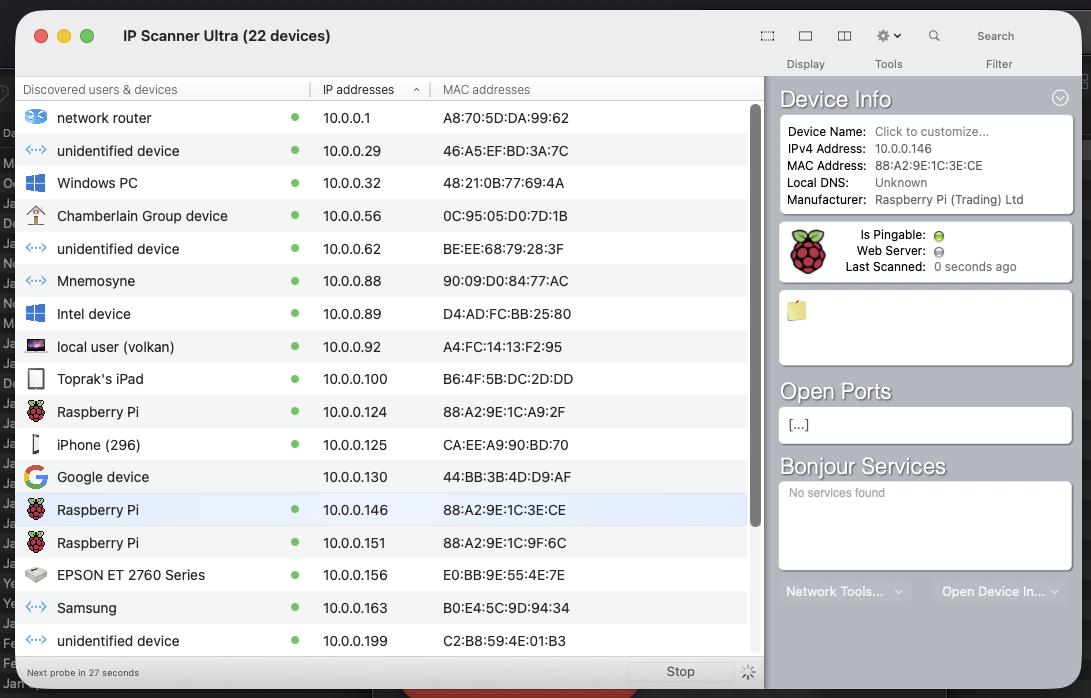The image size is (1091, 698).
Task: Click the Last Scanned 0 seconds ago value
Action: tap(975, 267)
